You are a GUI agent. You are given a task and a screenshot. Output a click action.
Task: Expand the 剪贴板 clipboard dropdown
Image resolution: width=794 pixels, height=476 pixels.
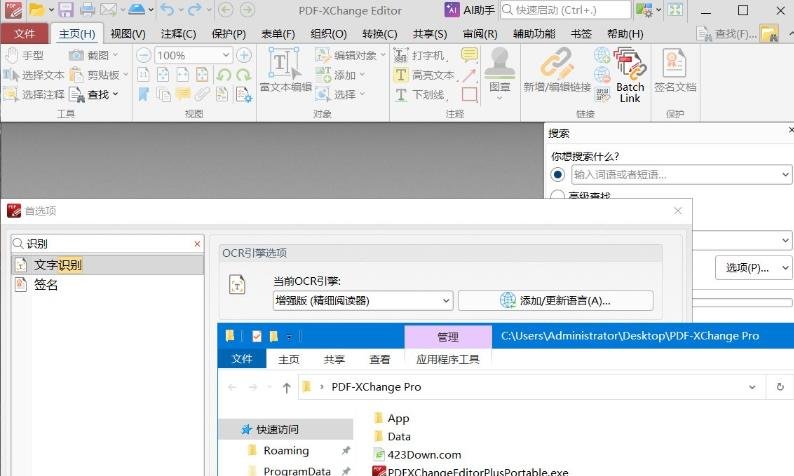[125, 75]
